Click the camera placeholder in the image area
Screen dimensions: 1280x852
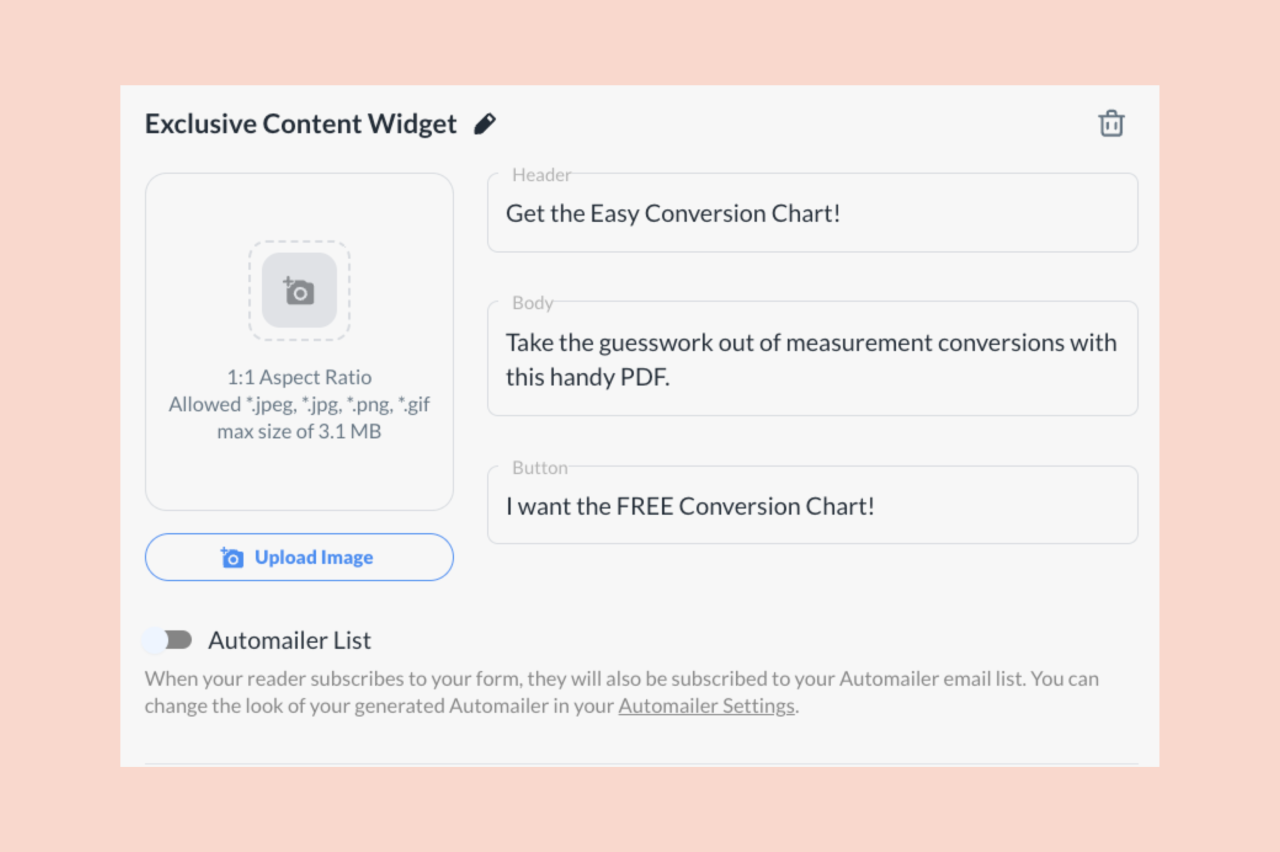pyautogui.click(x=299, y=291)
